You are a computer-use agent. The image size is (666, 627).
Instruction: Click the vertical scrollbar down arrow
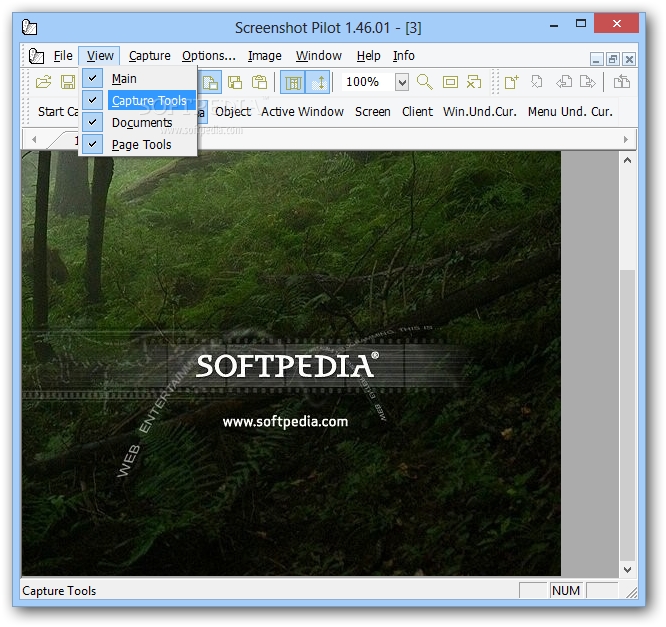click(x=627, y=569)
